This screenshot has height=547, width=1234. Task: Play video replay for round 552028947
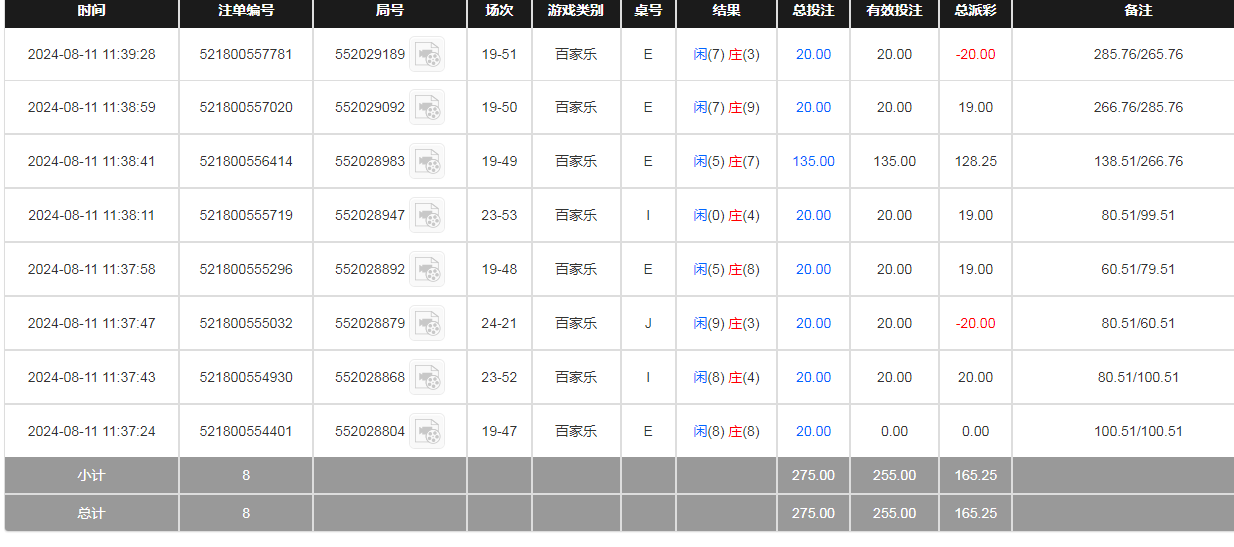(427, 216)
